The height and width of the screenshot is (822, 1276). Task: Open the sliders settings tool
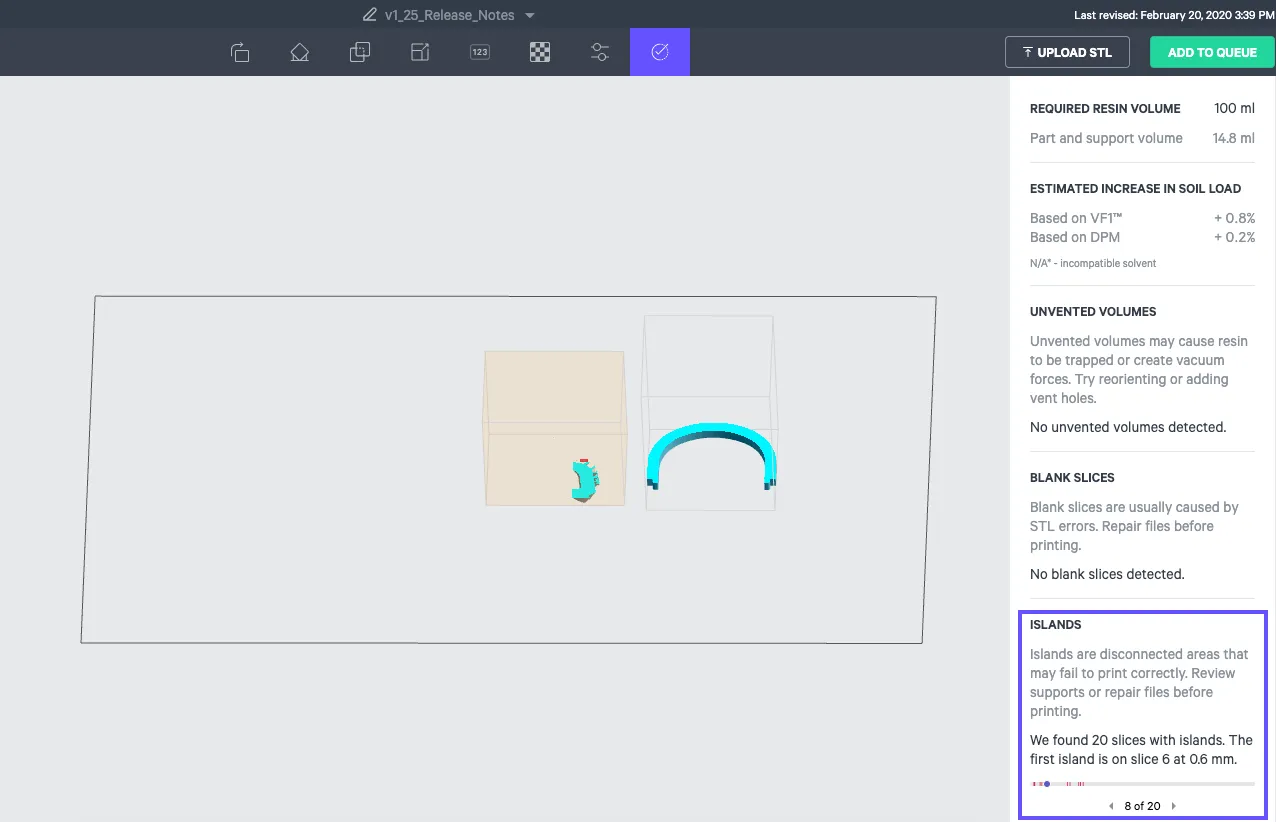[x=600, y=52]
